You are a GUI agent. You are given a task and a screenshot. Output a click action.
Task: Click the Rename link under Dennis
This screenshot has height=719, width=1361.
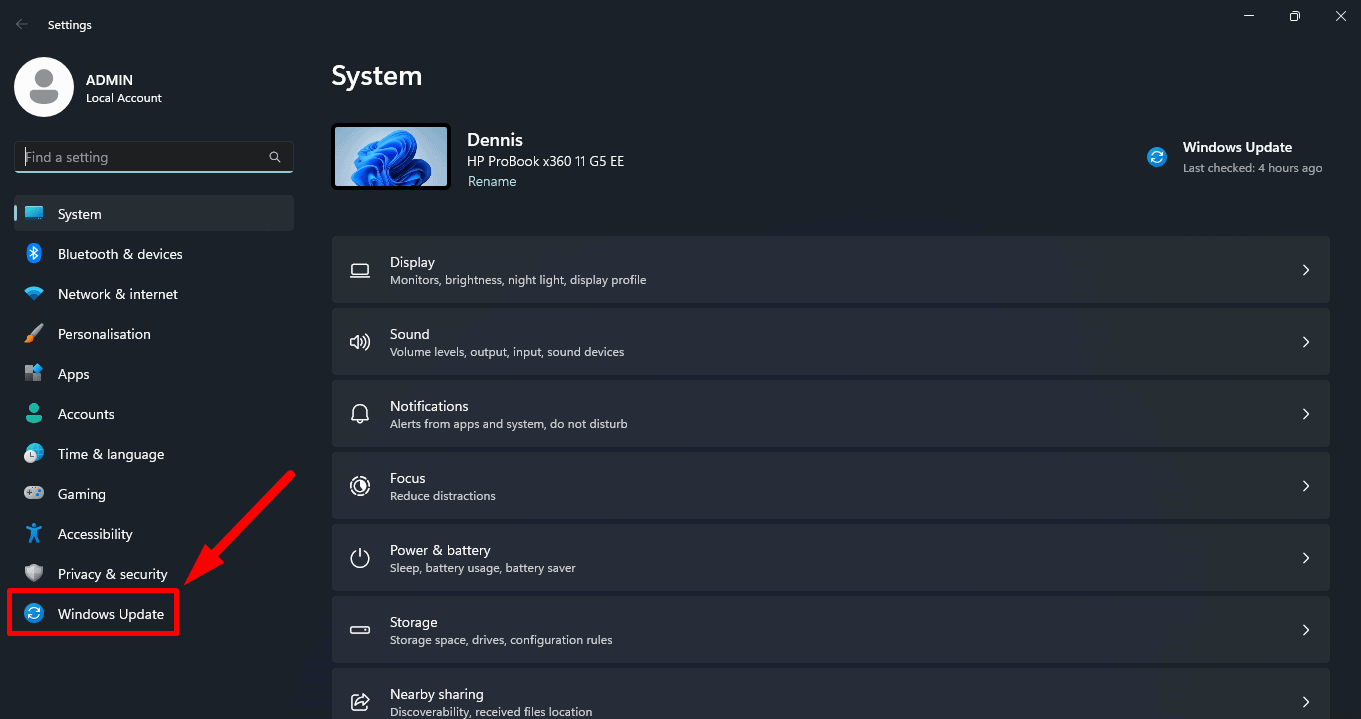pyautogui.click(x=492, y=181)
